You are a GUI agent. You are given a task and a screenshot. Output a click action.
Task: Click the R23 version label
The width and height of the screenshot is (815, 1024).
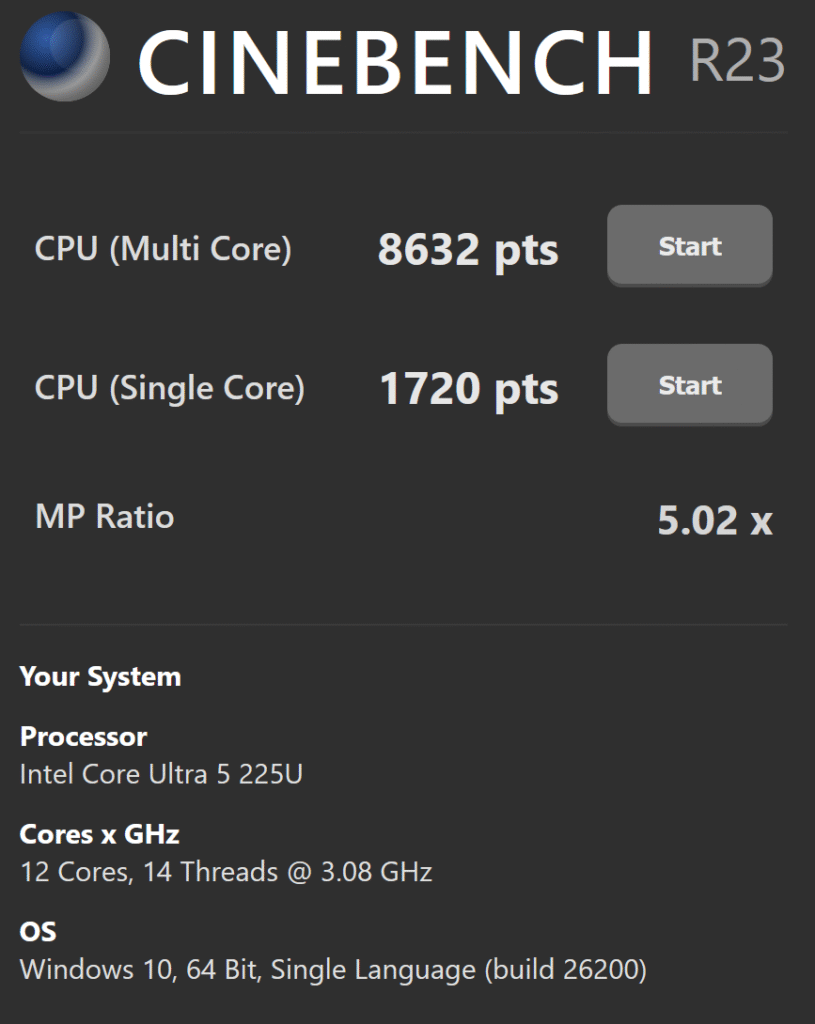[x=736, y=61]
